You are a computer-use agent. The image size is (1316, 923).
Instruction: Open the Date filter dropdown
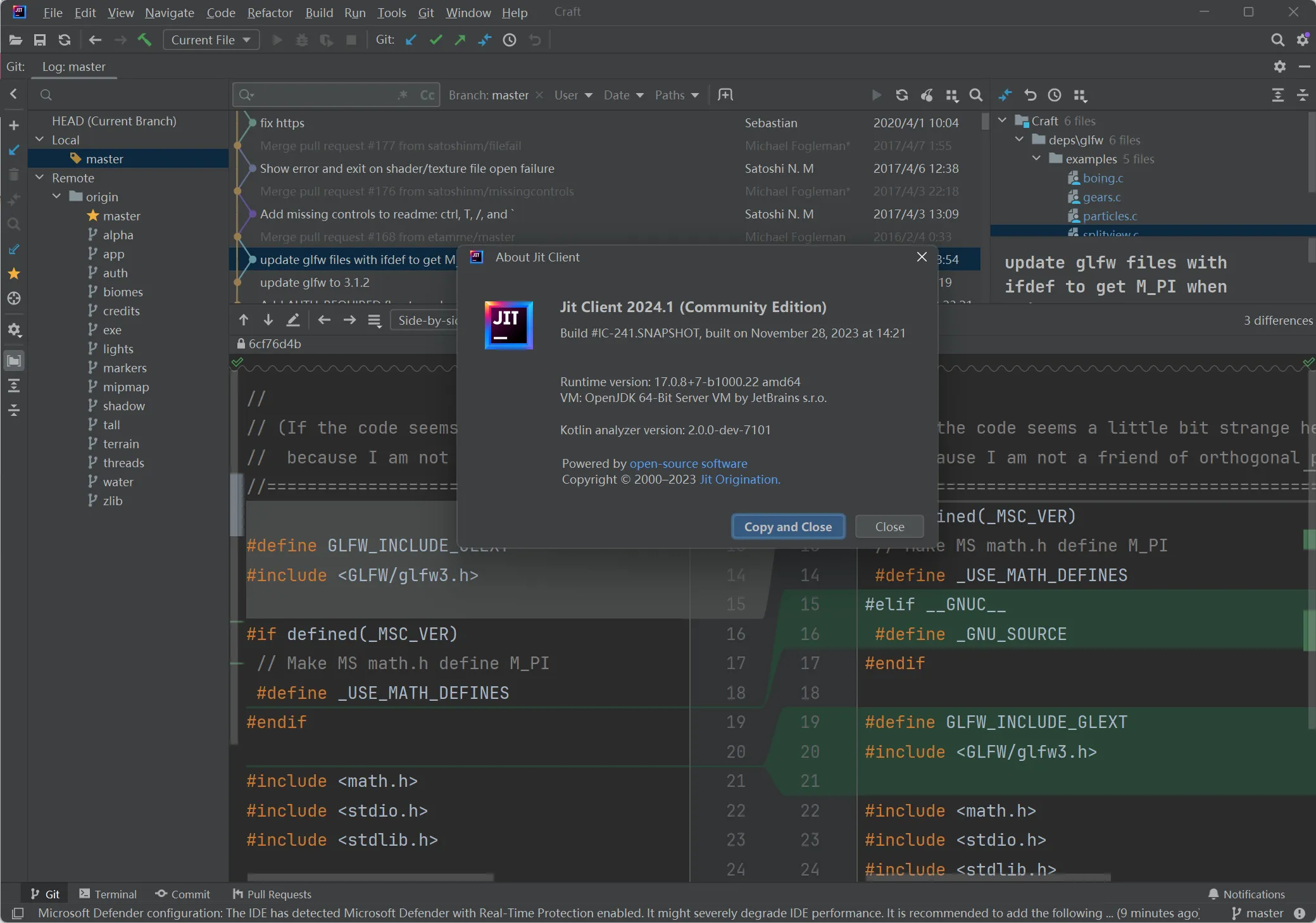coord(623,95)
